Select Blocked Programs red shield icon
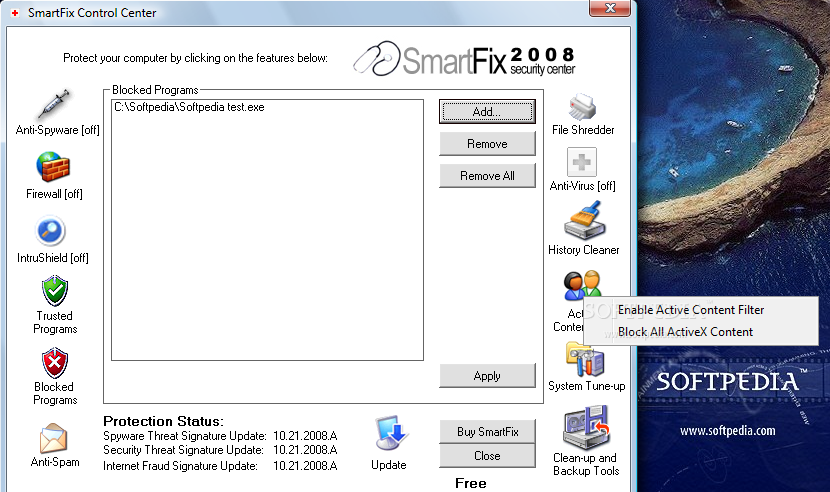This screenshot has width=830, height=492. [x=55, y=363]
